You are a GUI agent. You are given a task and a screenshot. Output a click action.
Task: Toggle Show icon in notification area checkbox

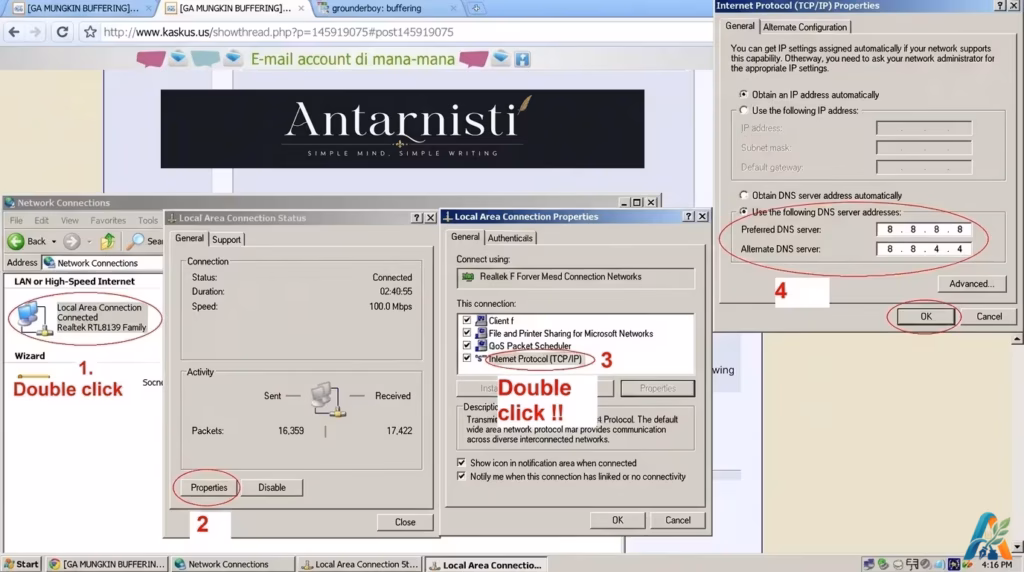pyautogui.click(x=462, y=462)
